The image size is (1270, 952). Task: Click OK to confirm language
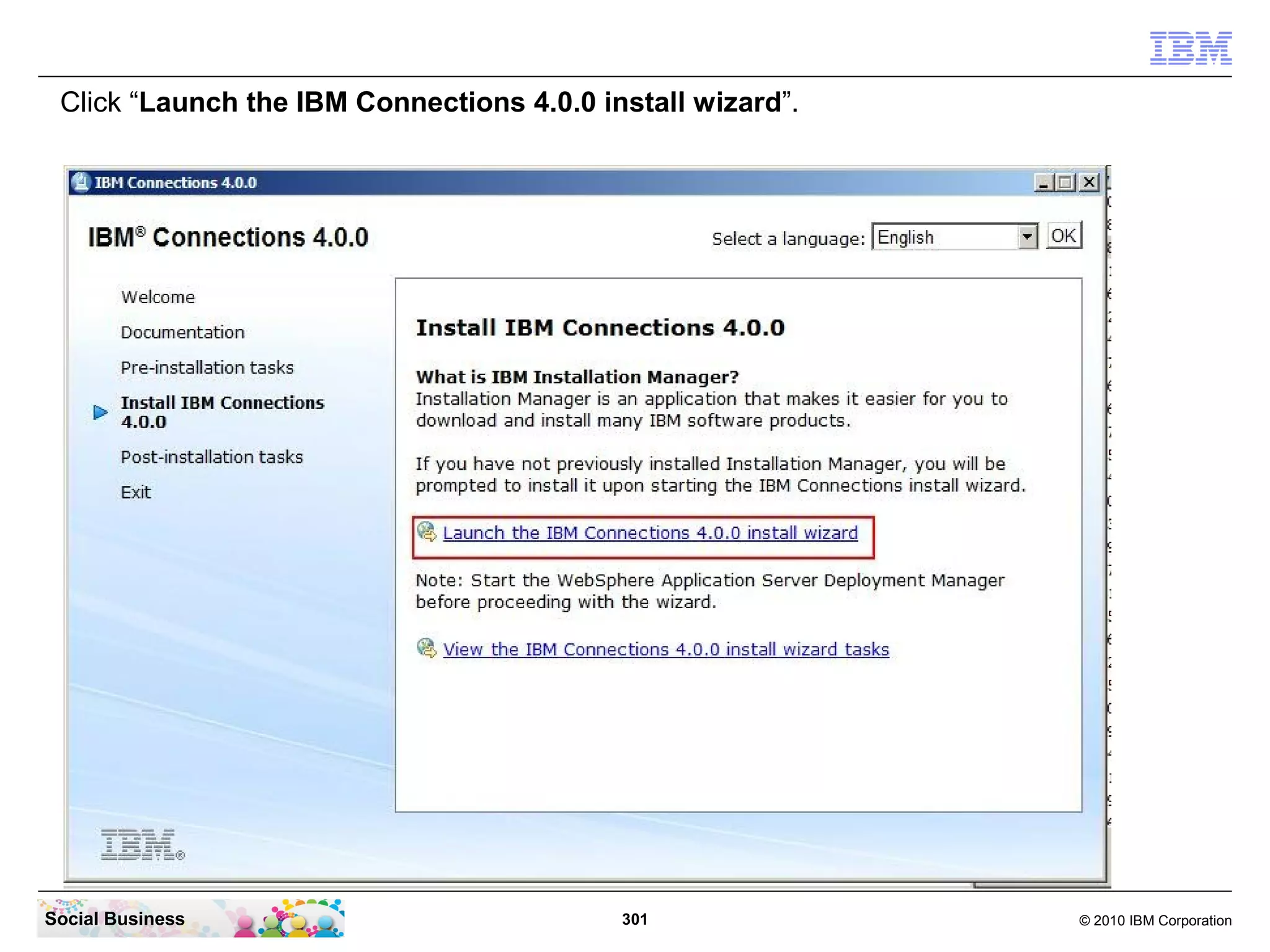pyautogui.click(x=1064, y=236)
